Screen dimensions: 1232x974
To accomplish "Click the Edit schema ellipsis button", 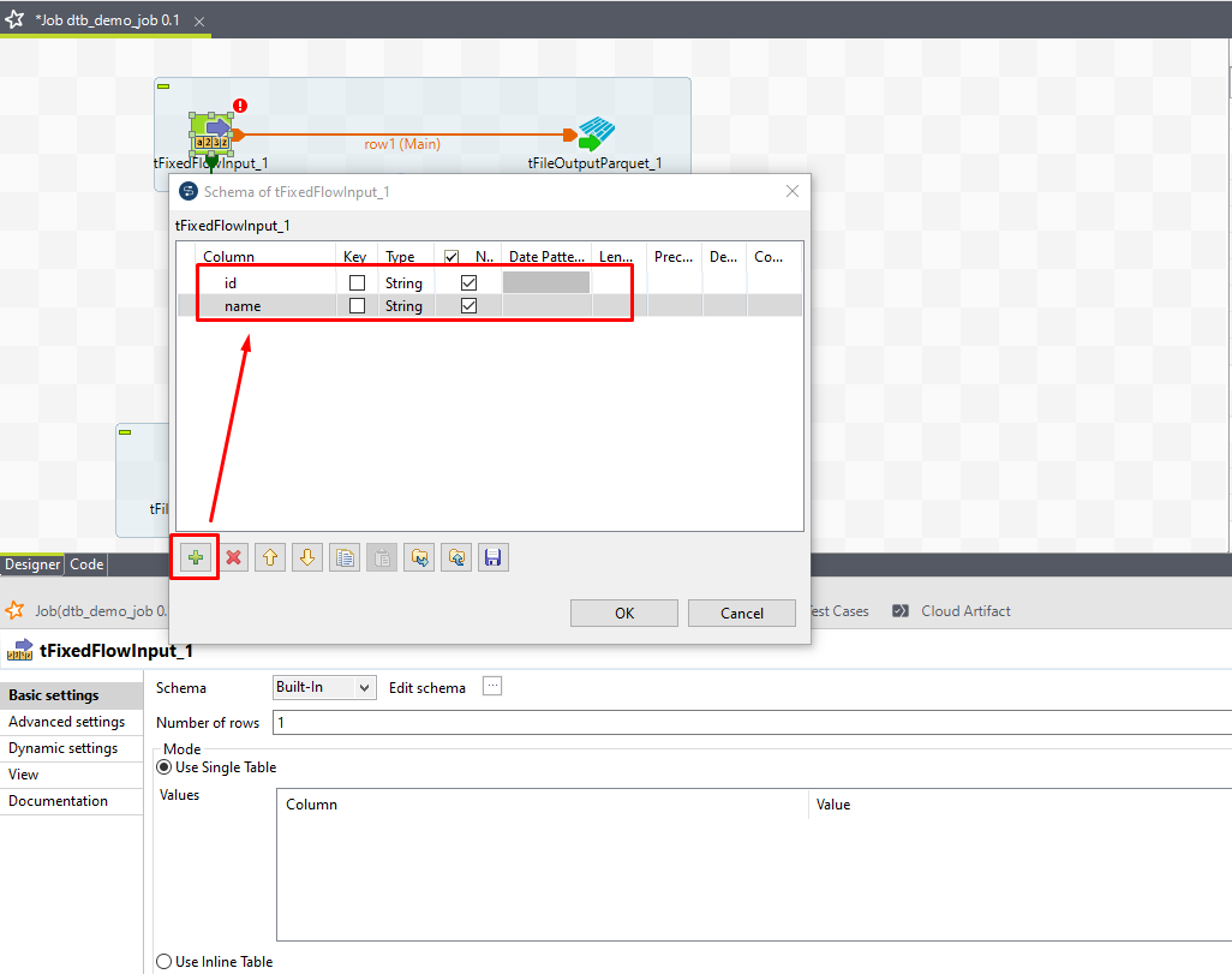I will [492, 686].
